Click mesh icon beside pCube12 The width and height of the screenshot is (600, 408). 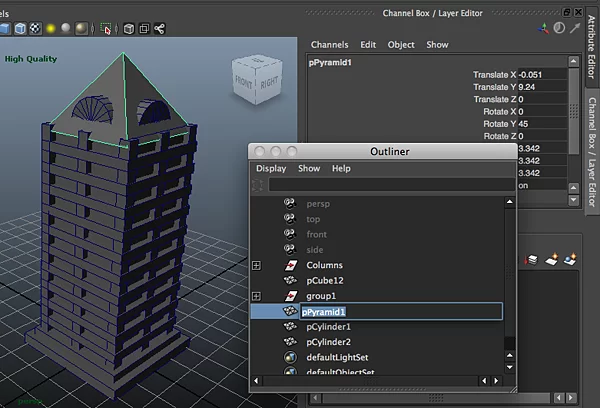[290, 280]
